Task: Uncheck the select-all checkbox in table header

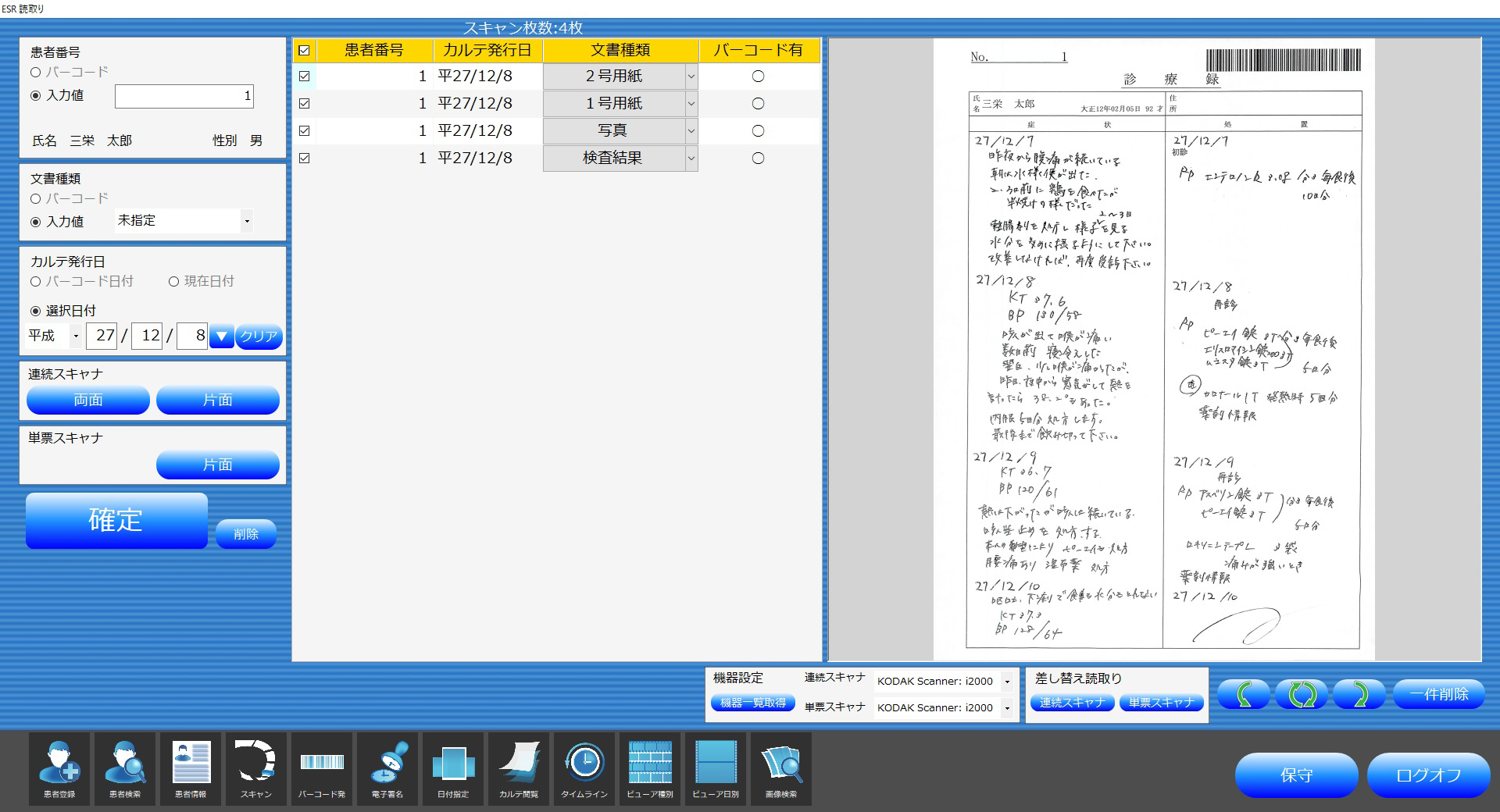Action: (x=304, y=51)
